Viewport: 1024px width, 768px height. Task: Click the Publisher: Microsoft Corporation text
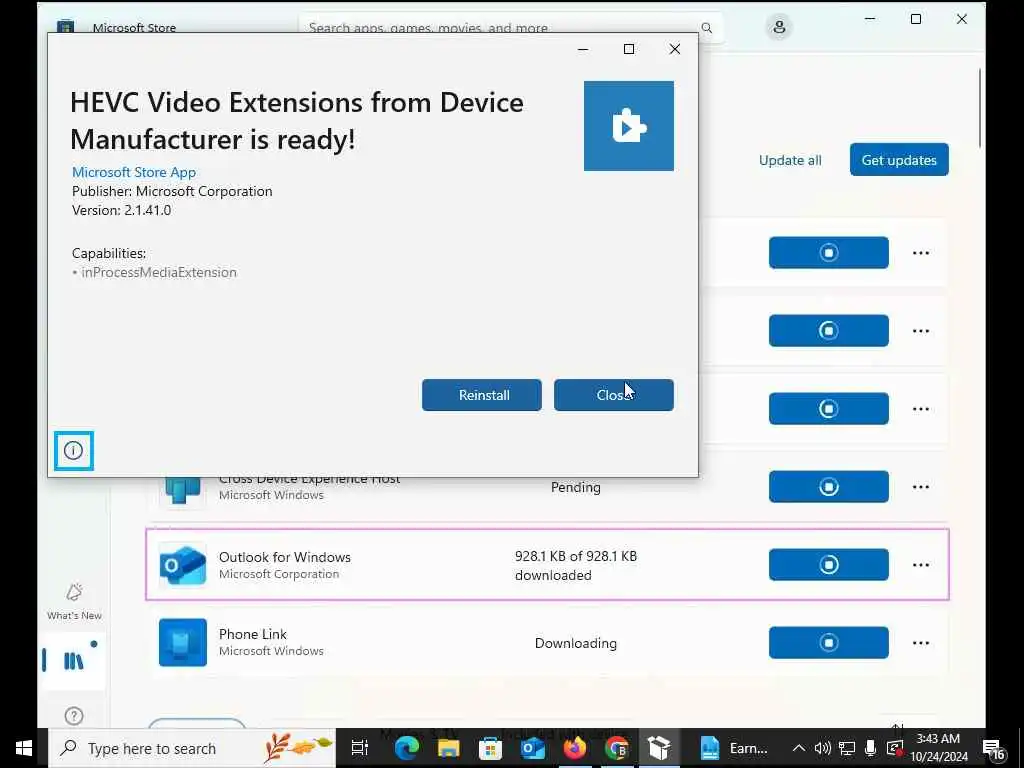[172, 191]
